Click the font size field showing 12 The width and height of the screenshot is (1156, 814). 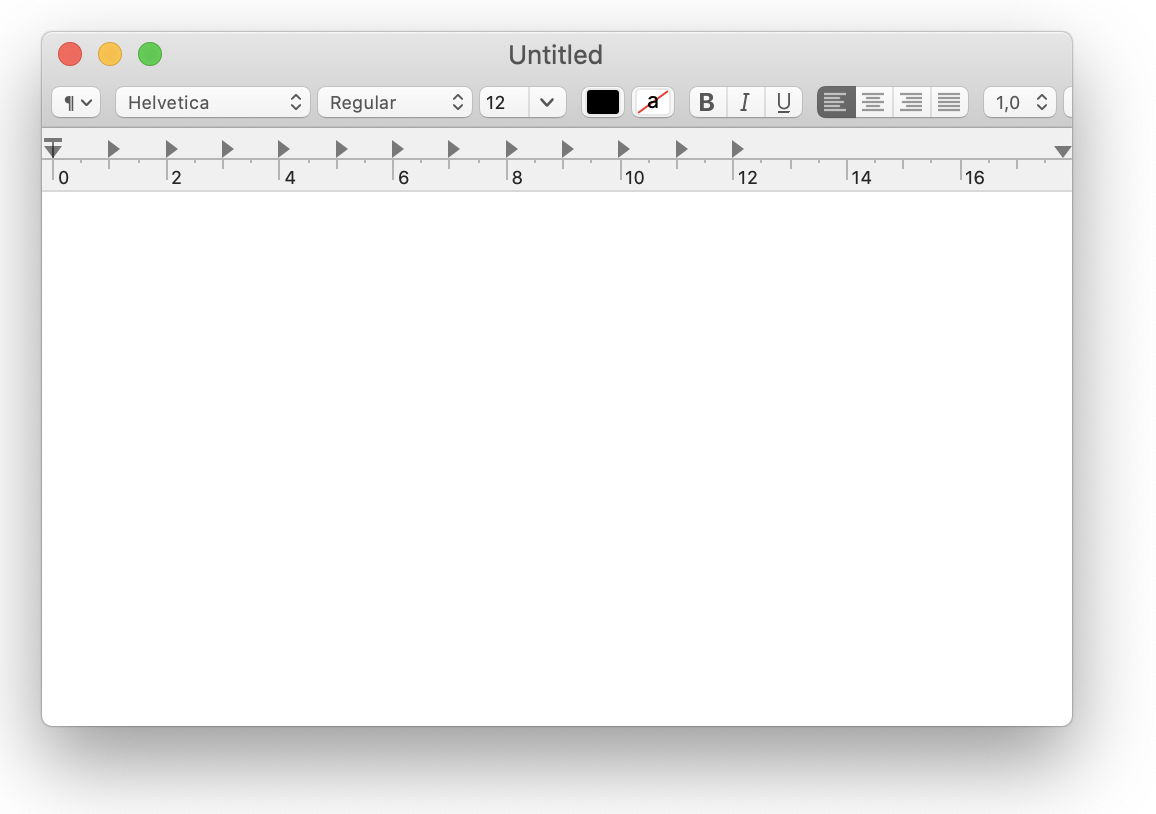(x=504, y=102)
